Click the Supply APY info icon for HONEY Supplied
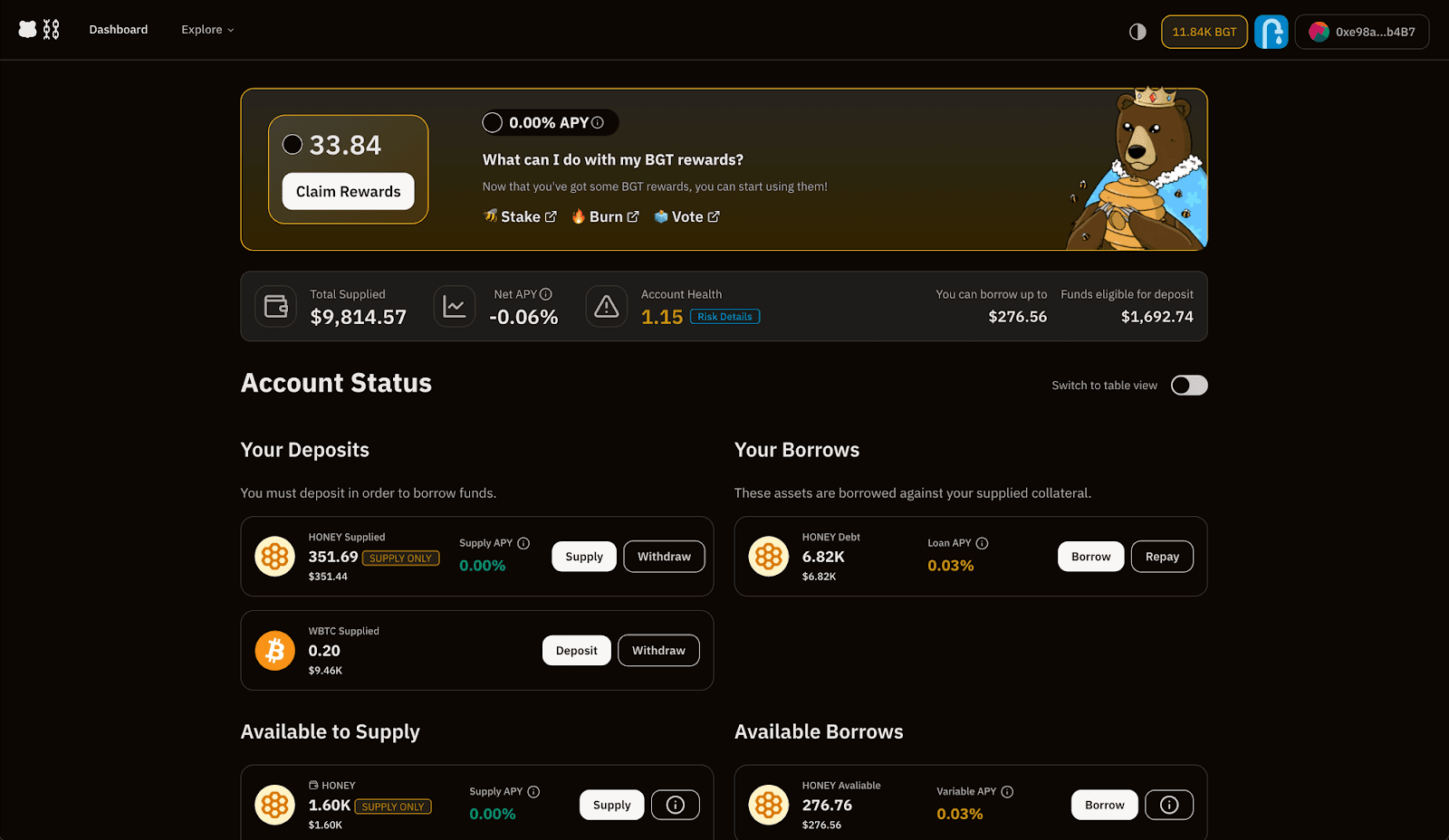 [523, 543]
